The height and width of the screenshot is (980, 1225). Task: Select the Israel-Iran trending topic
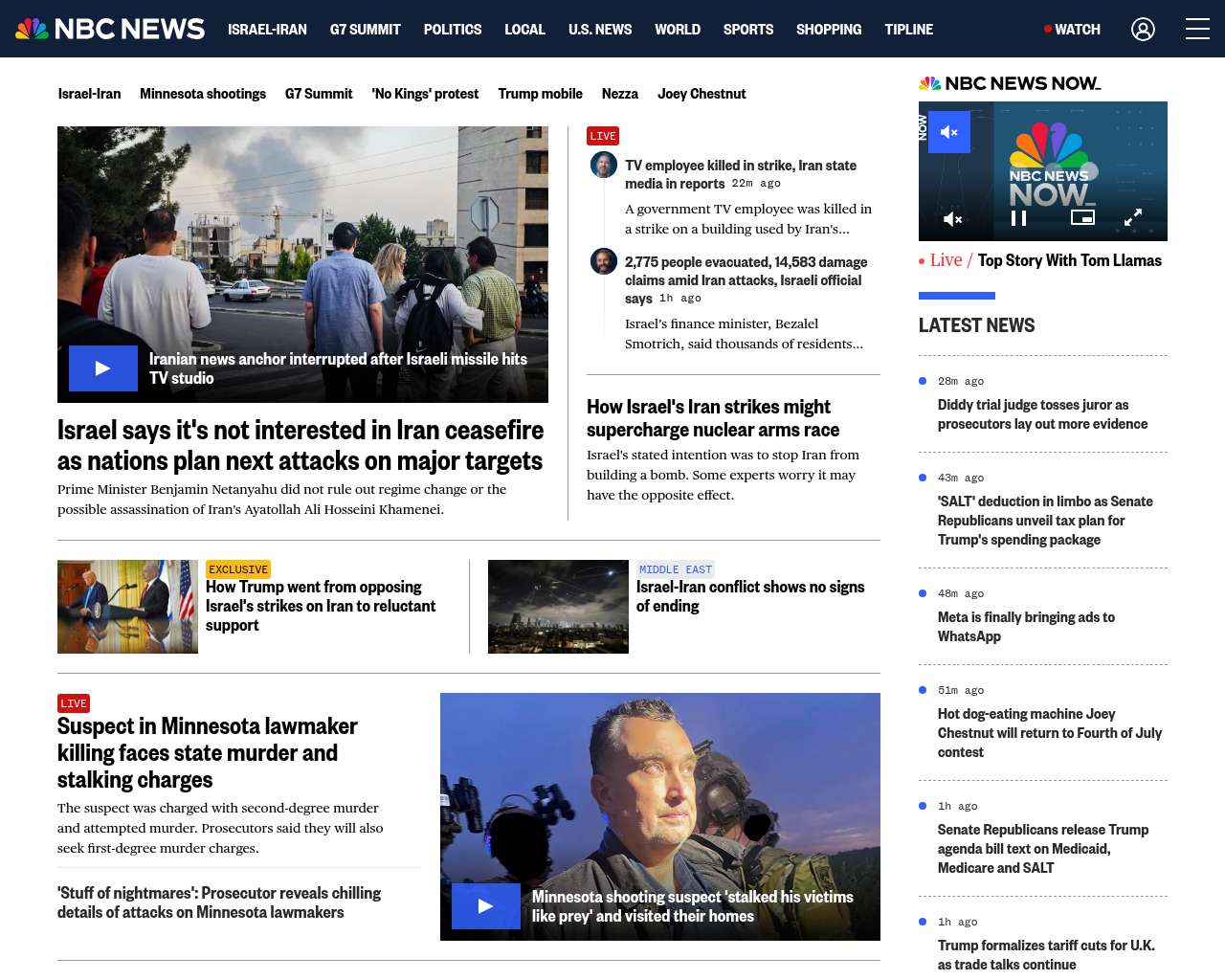tap(89, 94)
